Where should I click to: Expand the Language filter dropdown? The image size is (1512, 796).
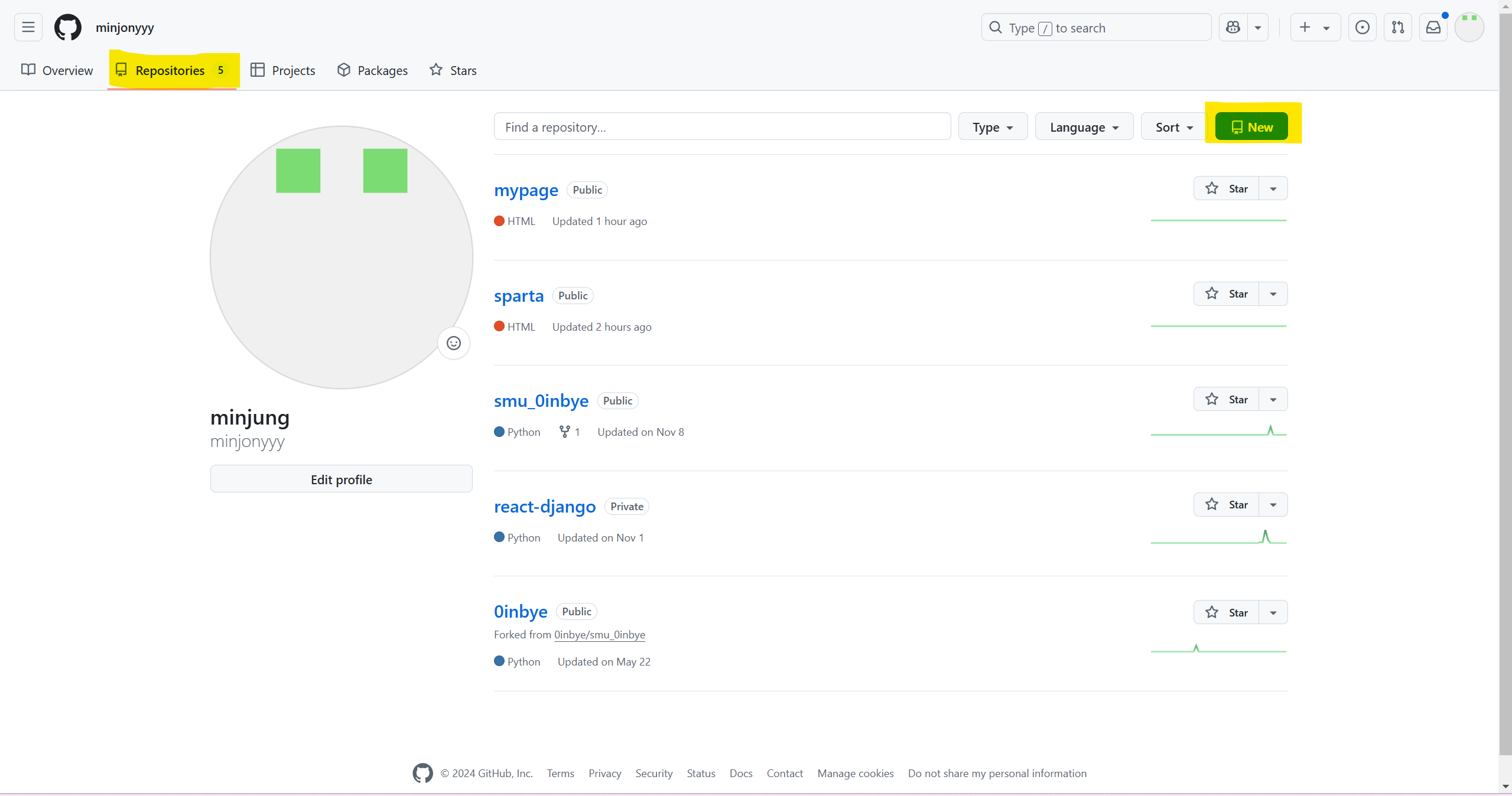(1084, 127)
